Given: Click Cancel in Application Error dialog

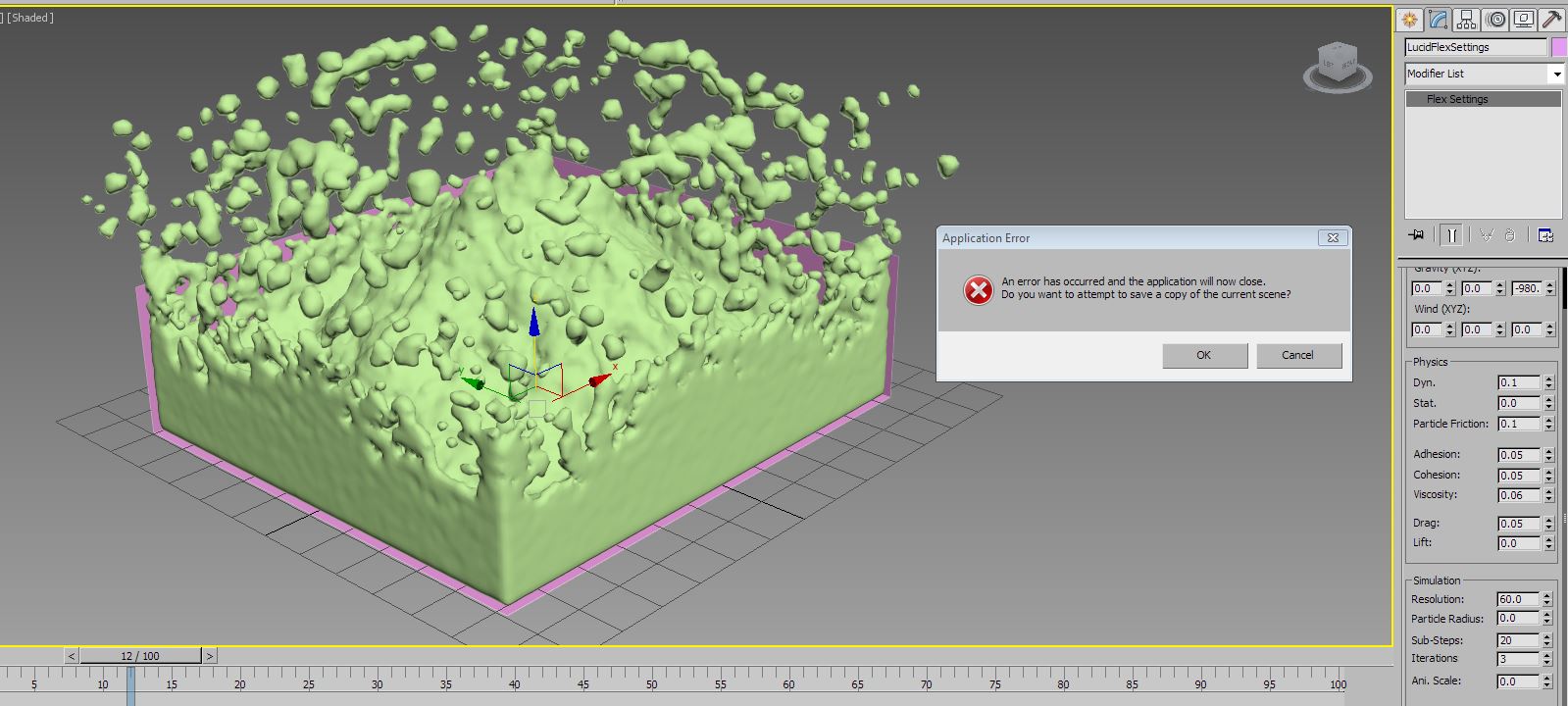Looking at the screenshot, I should pos(1297,355).
